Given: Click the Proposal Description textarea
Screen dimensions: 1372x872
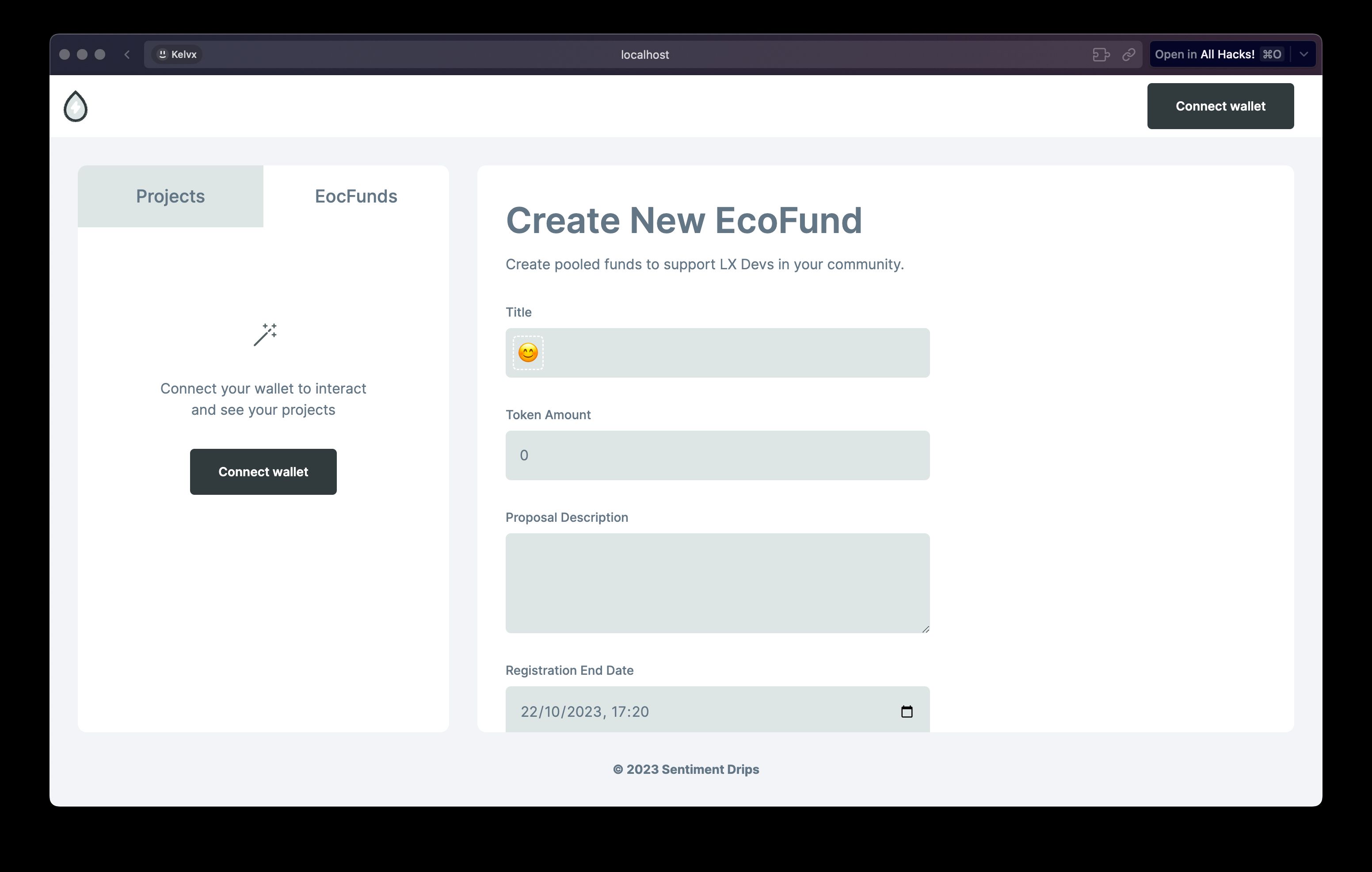Looking at the screenshot, I should coord(717,583).
